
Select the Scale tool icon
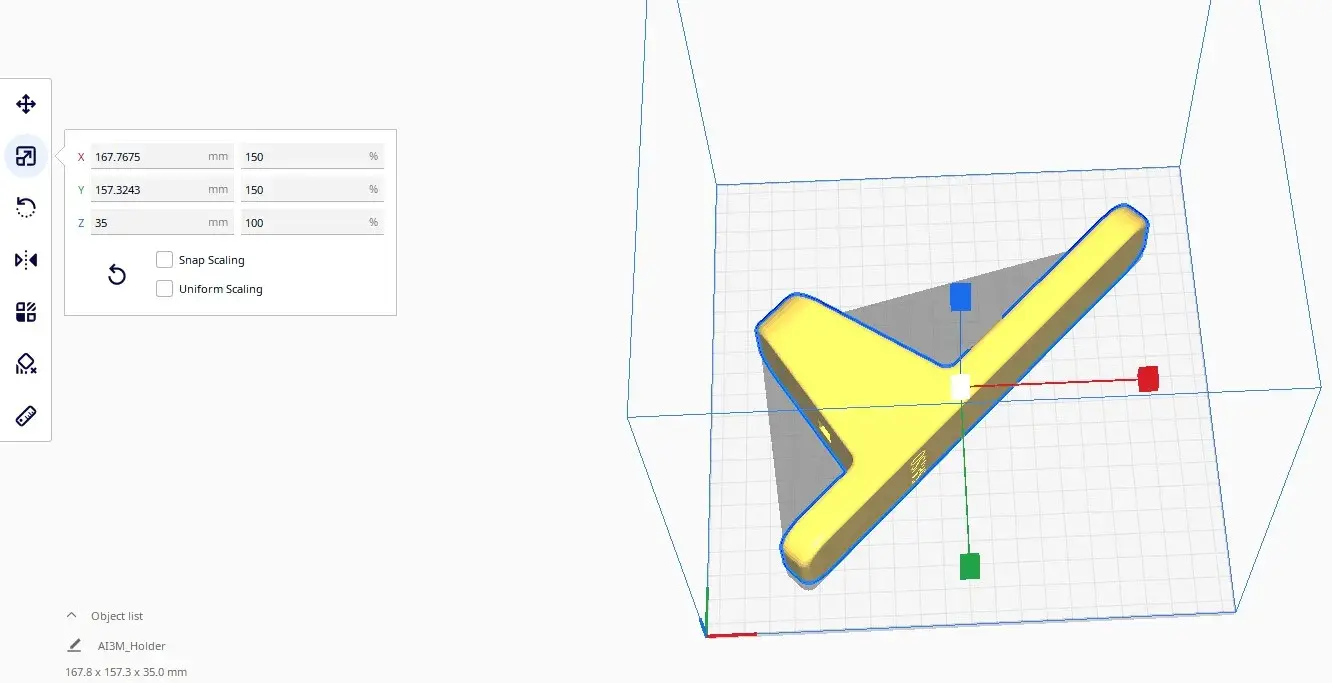coord(26,156)
